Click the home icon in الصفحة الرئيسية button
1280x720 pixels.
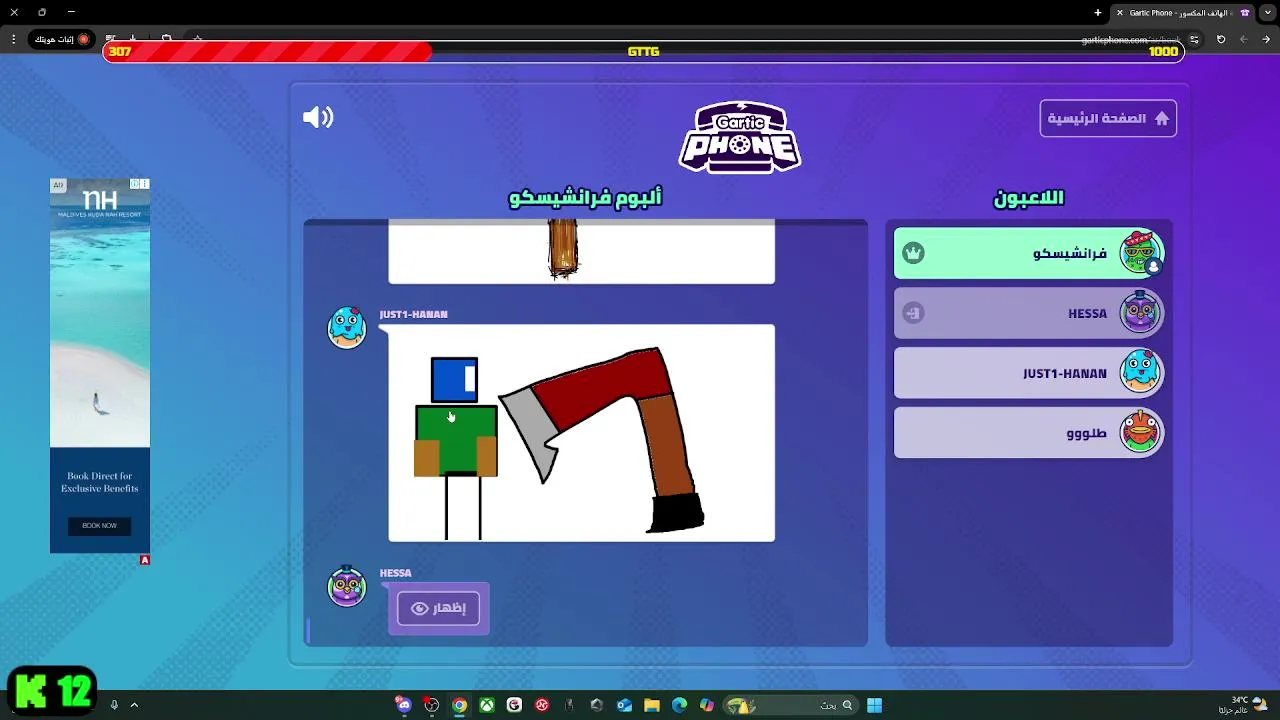coord(1161,118)
